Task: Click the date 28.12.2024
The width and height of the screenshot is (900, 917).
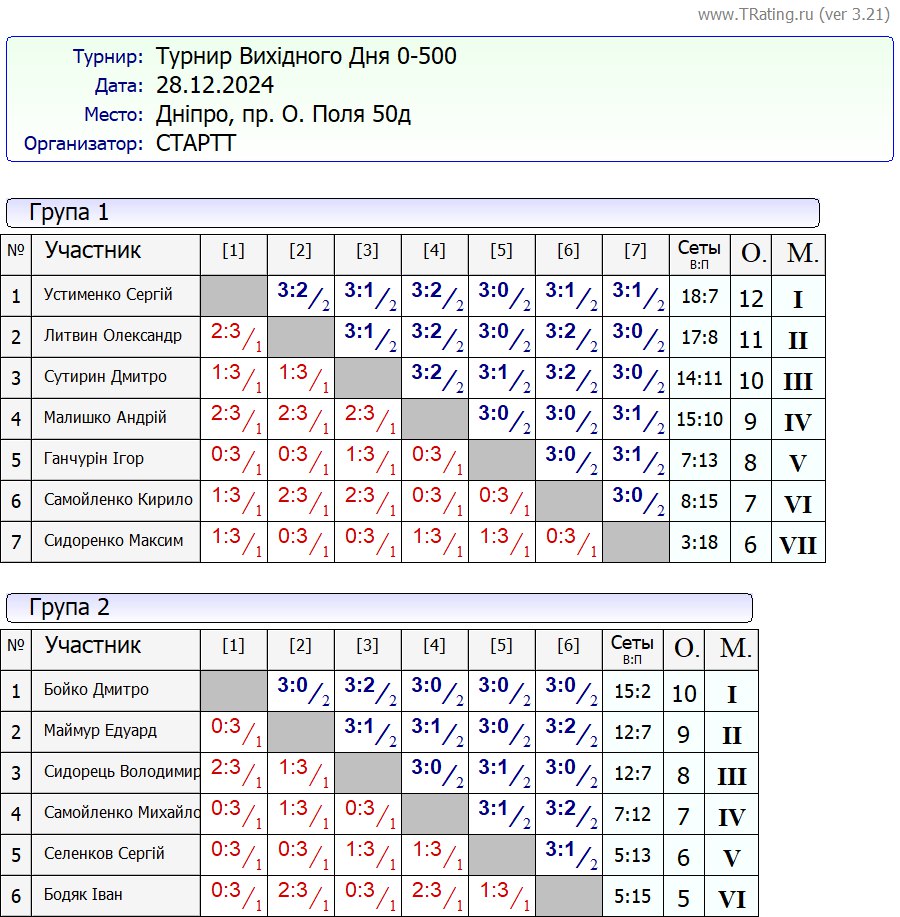Action: [215, 85]
